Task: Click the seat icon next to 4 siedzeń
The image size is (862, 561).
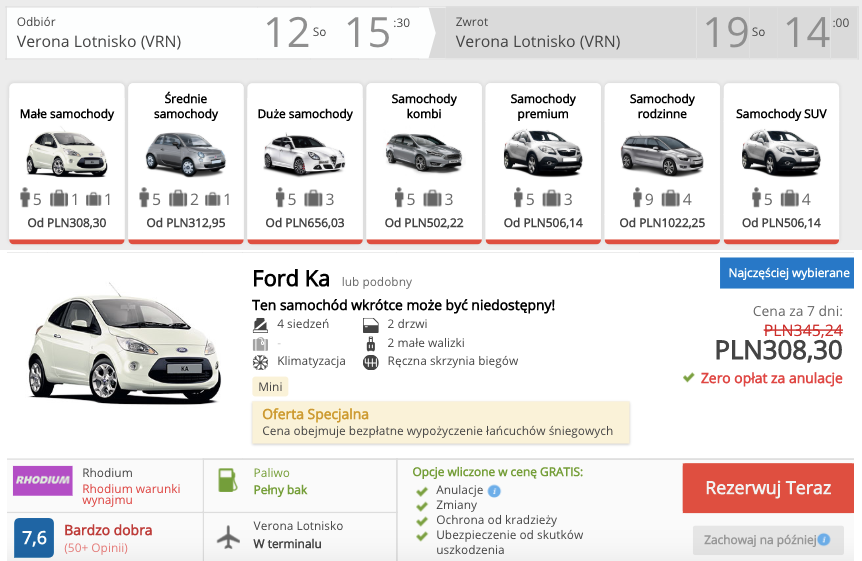Action: [x=260, y=325]
